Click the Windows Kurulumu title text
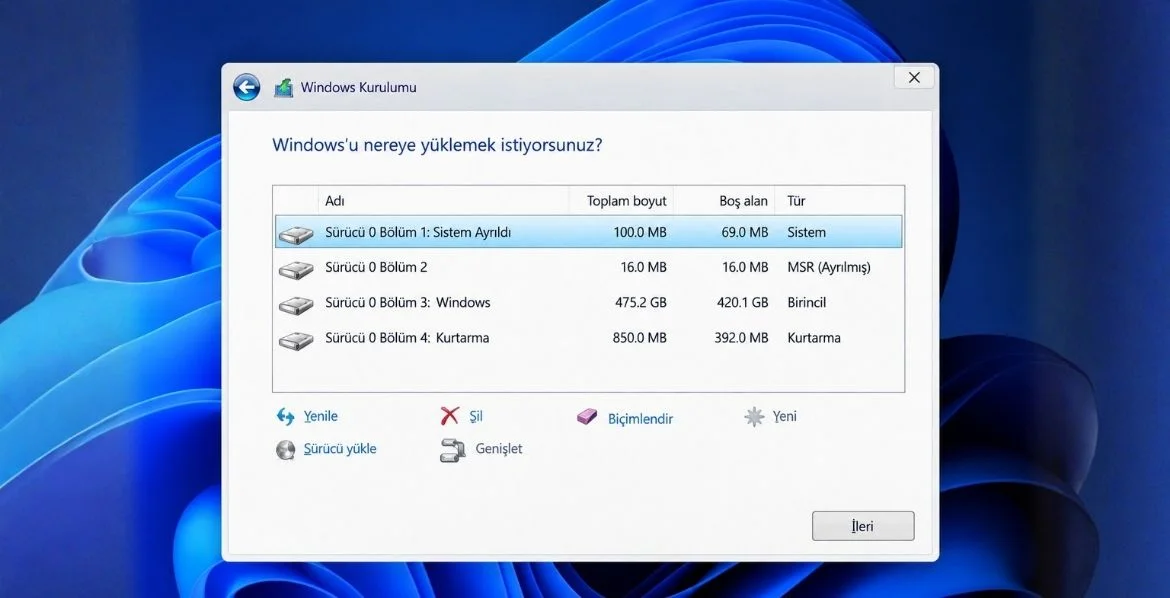1170x598 pixels. [x=358, y=87]
